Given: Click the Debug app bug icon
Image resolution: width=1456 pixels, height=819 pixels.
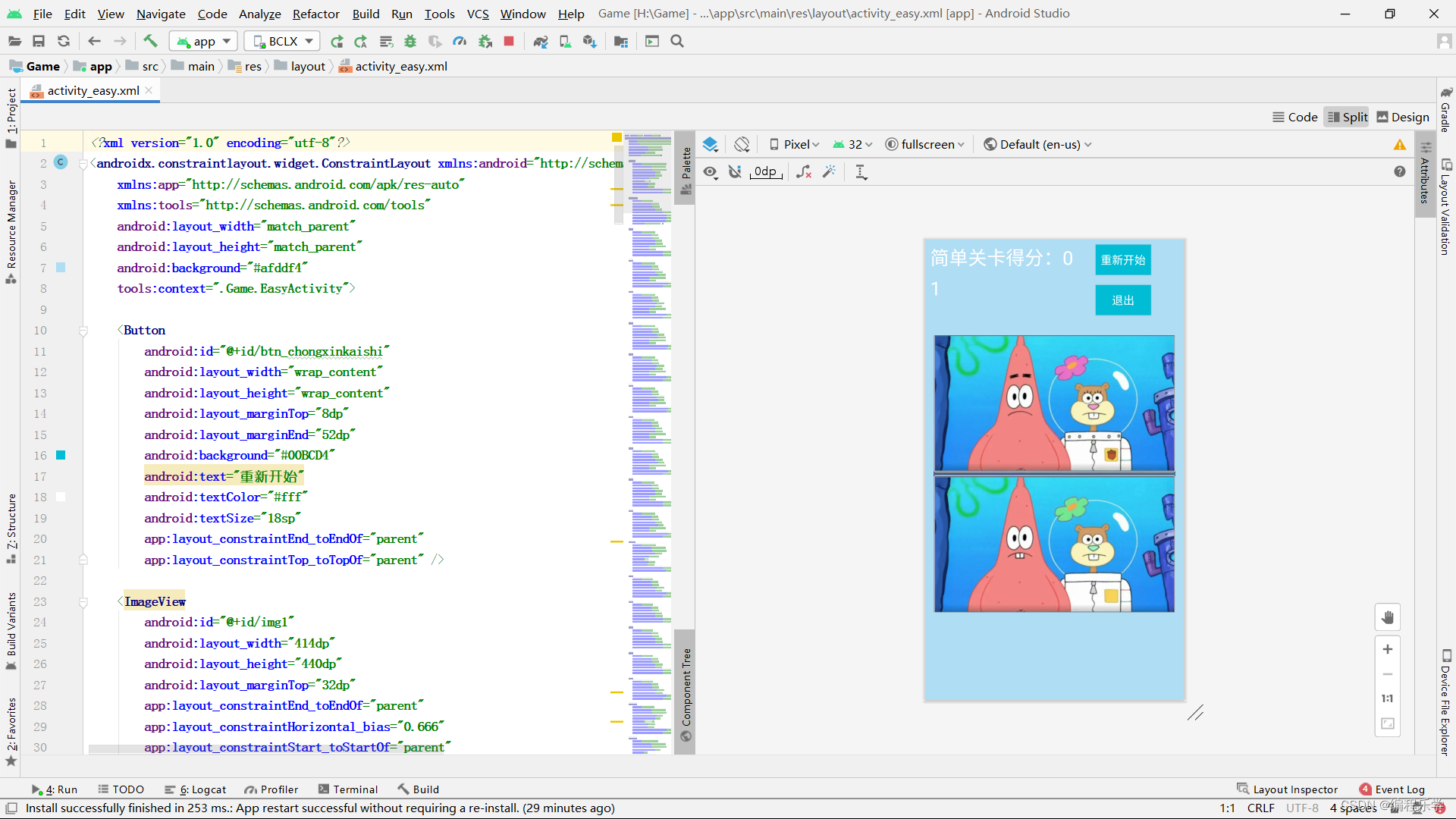Looking at the screenshot, I should point(410,41).
